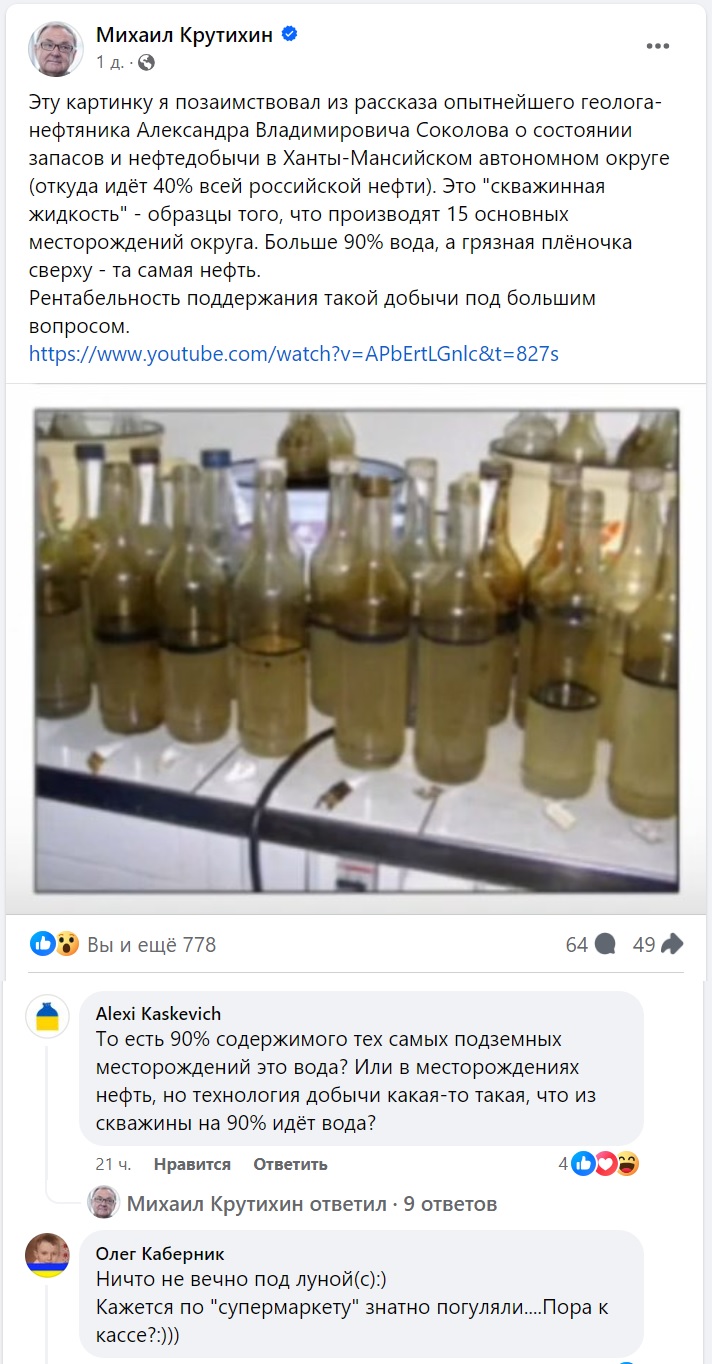Viewport: 712px width, 1364px height.
Task: Click Нравится under Alexi Kaskevich's comment
Action: pos(192,1164)
